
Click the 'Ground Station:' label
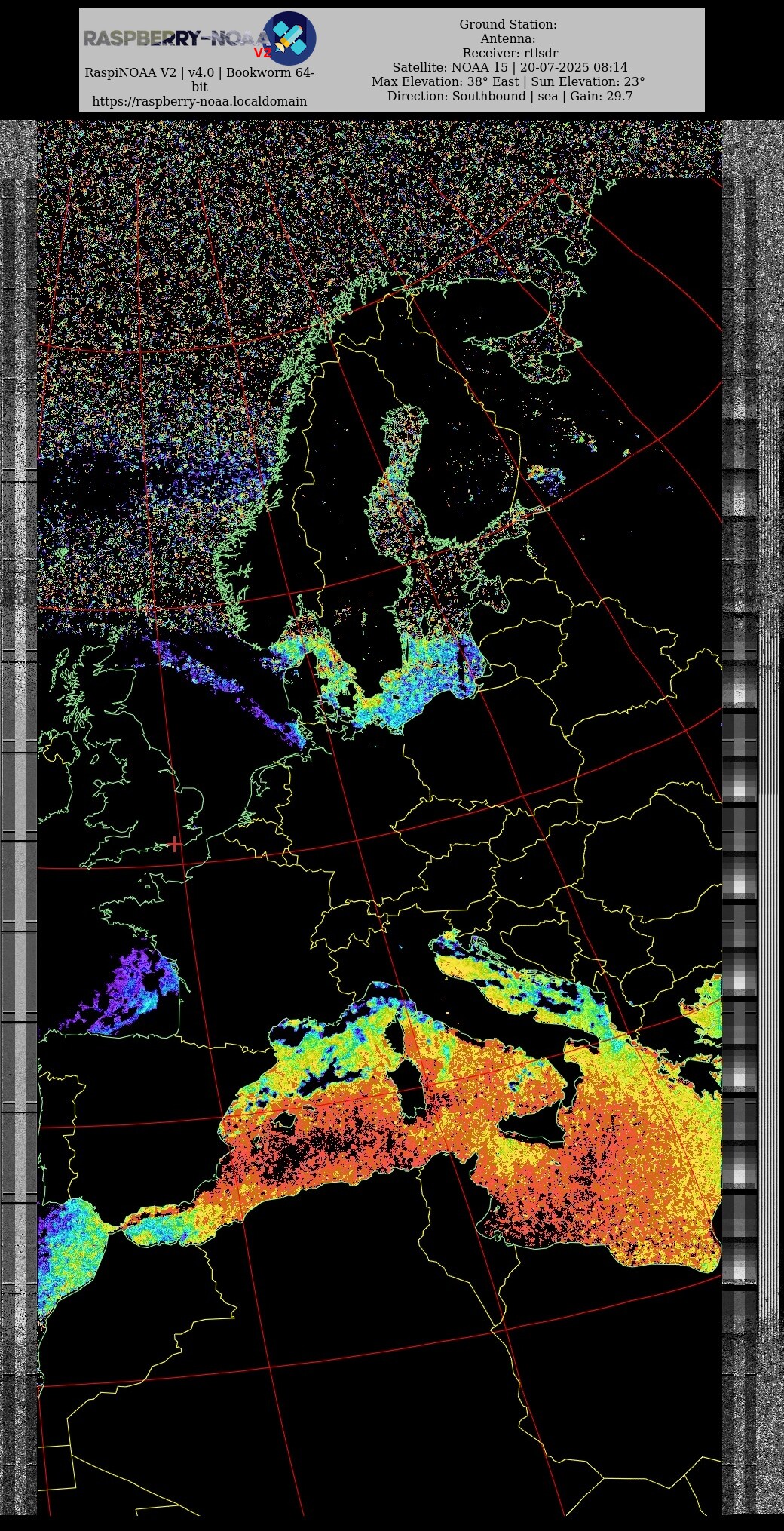tap(508, 24)
